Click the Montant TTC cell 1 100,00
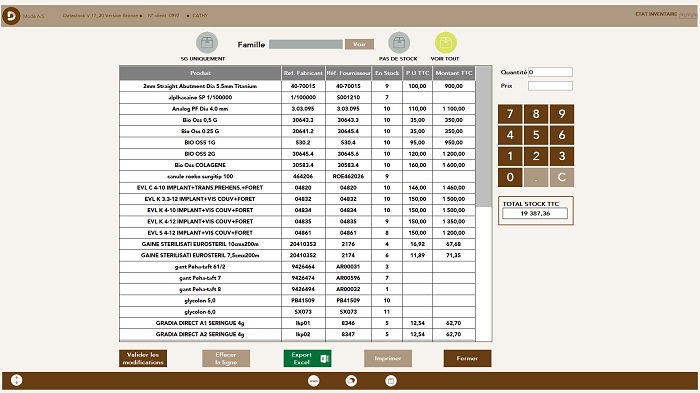 pyautogui.click(x=454, y=109)
